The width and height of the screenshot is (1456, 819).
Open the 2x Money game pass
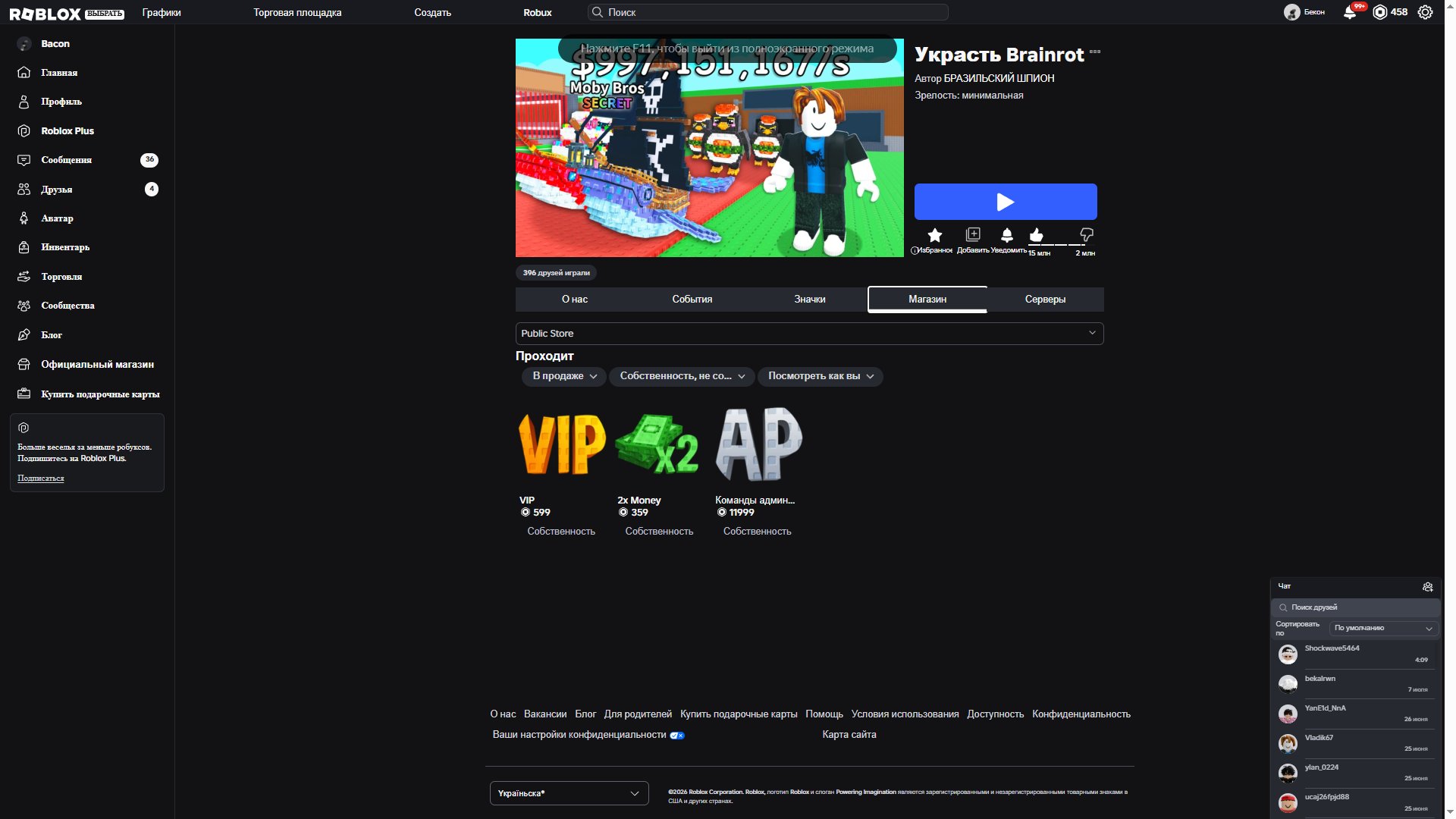click(659, 444)
